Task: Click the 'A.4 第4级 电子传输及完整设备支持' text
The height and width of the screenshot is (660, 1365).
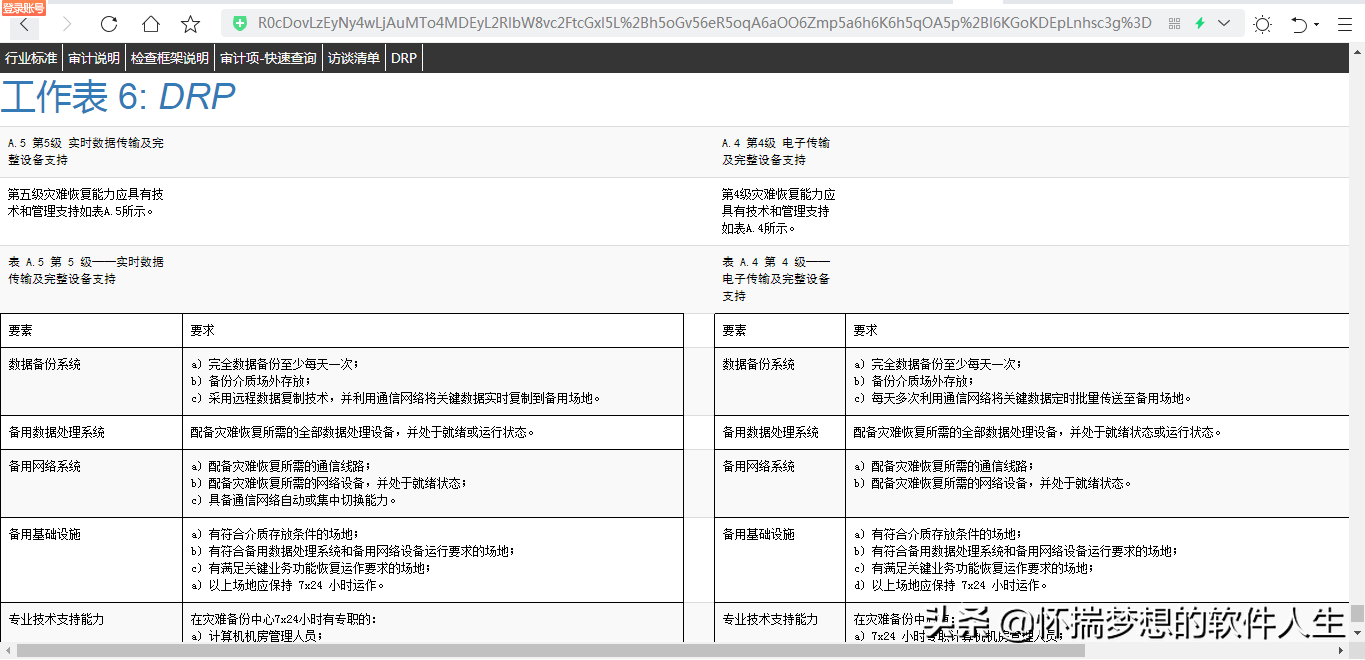Action: click(x=776, y=151)
